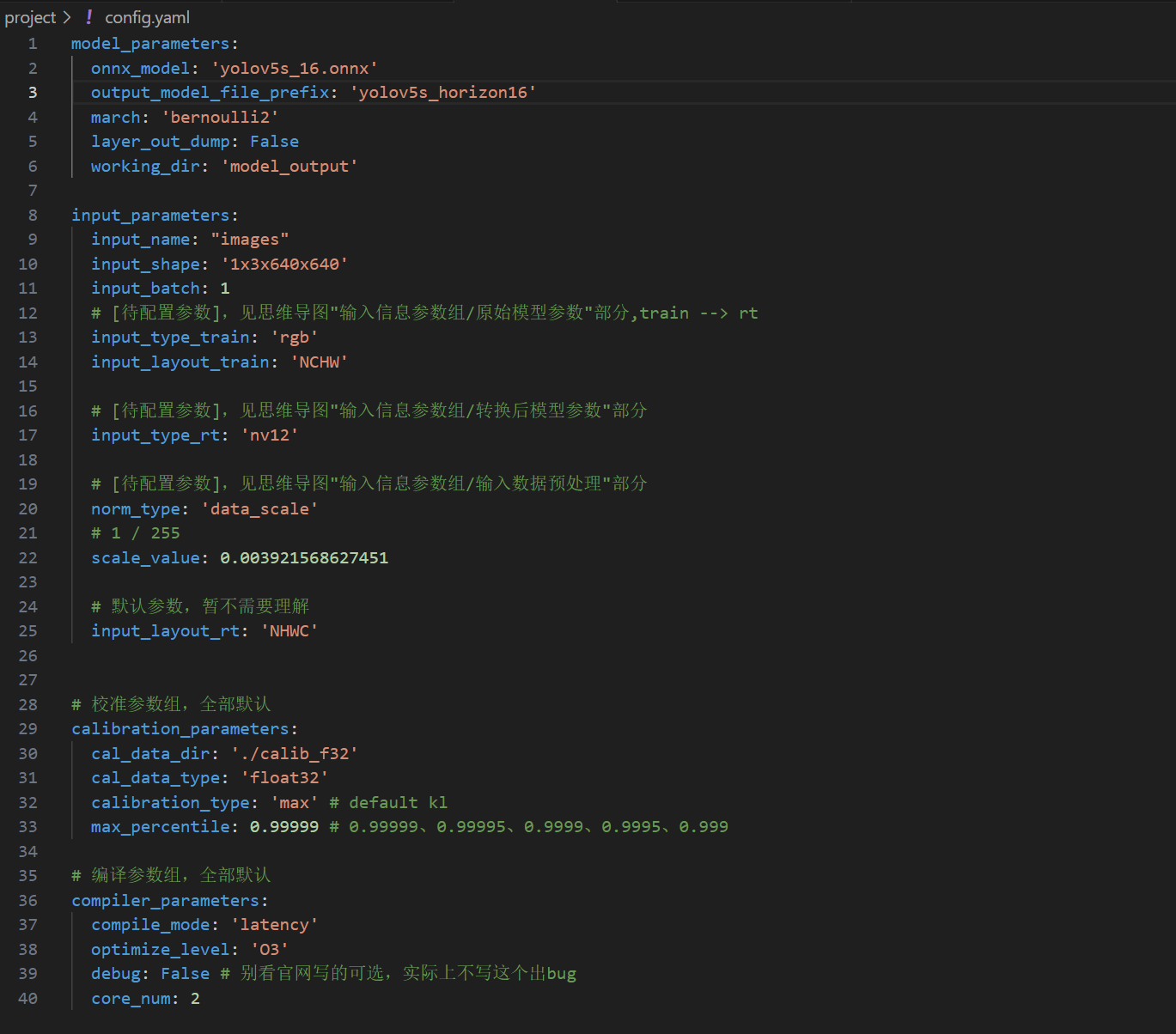Click False value of layer_out_dump
The width and height of the screenshot is (1176, 1034).
[x=274, y=142]
